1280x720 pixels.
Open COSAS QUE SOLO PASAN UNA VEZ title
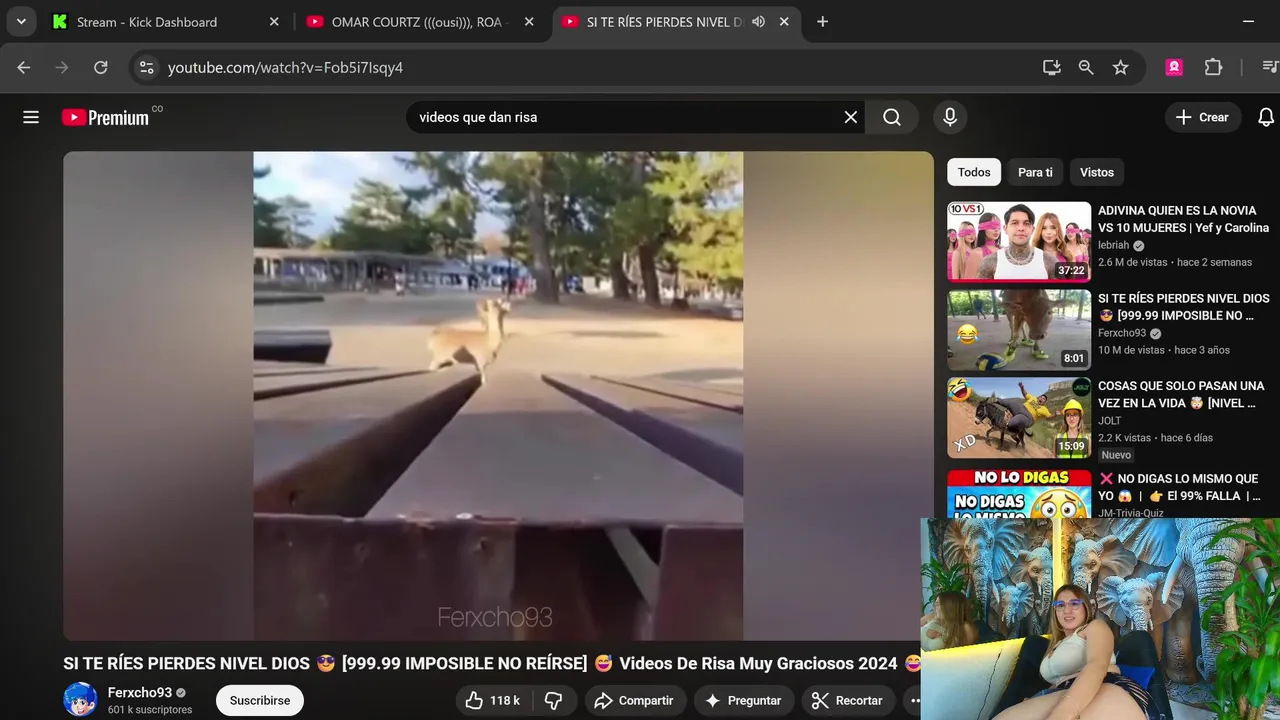tap(1181, 394)
